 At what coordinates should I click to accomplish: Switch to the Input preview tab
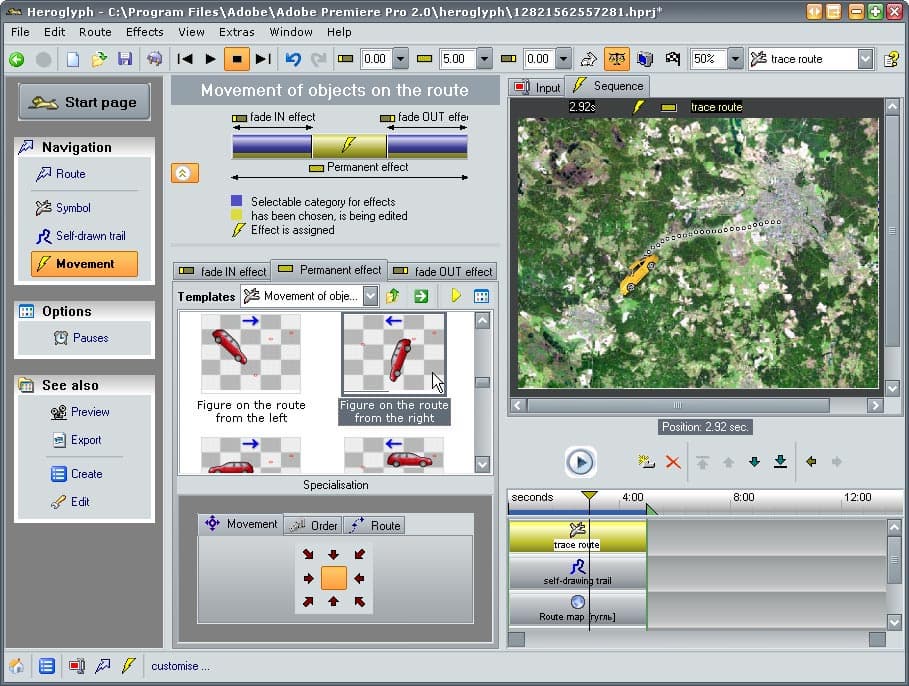point(537,87)
